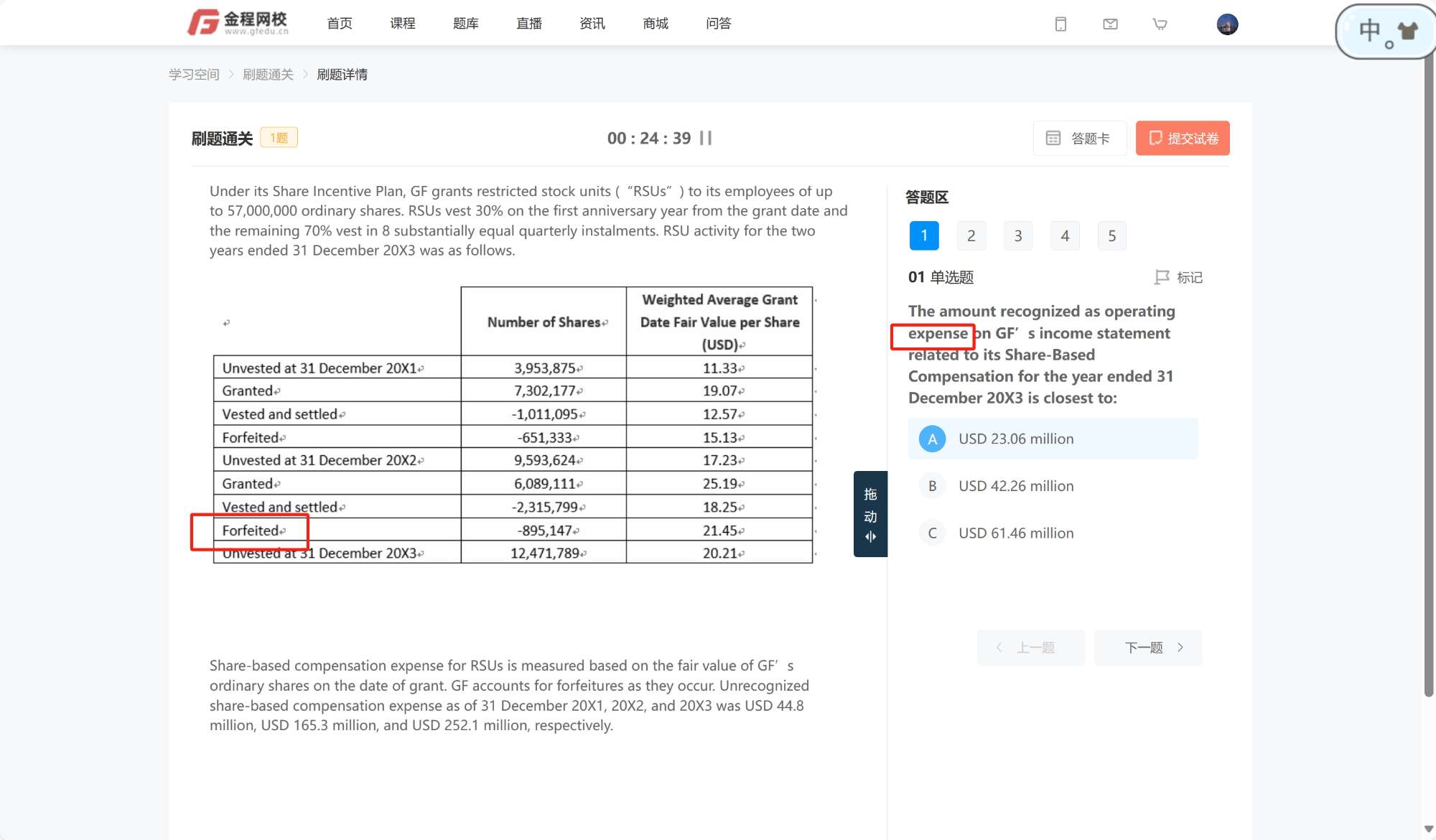Viewport: 1436px width, 840px height.
Task: Open the shopping cart icon
Action: 1160,24
